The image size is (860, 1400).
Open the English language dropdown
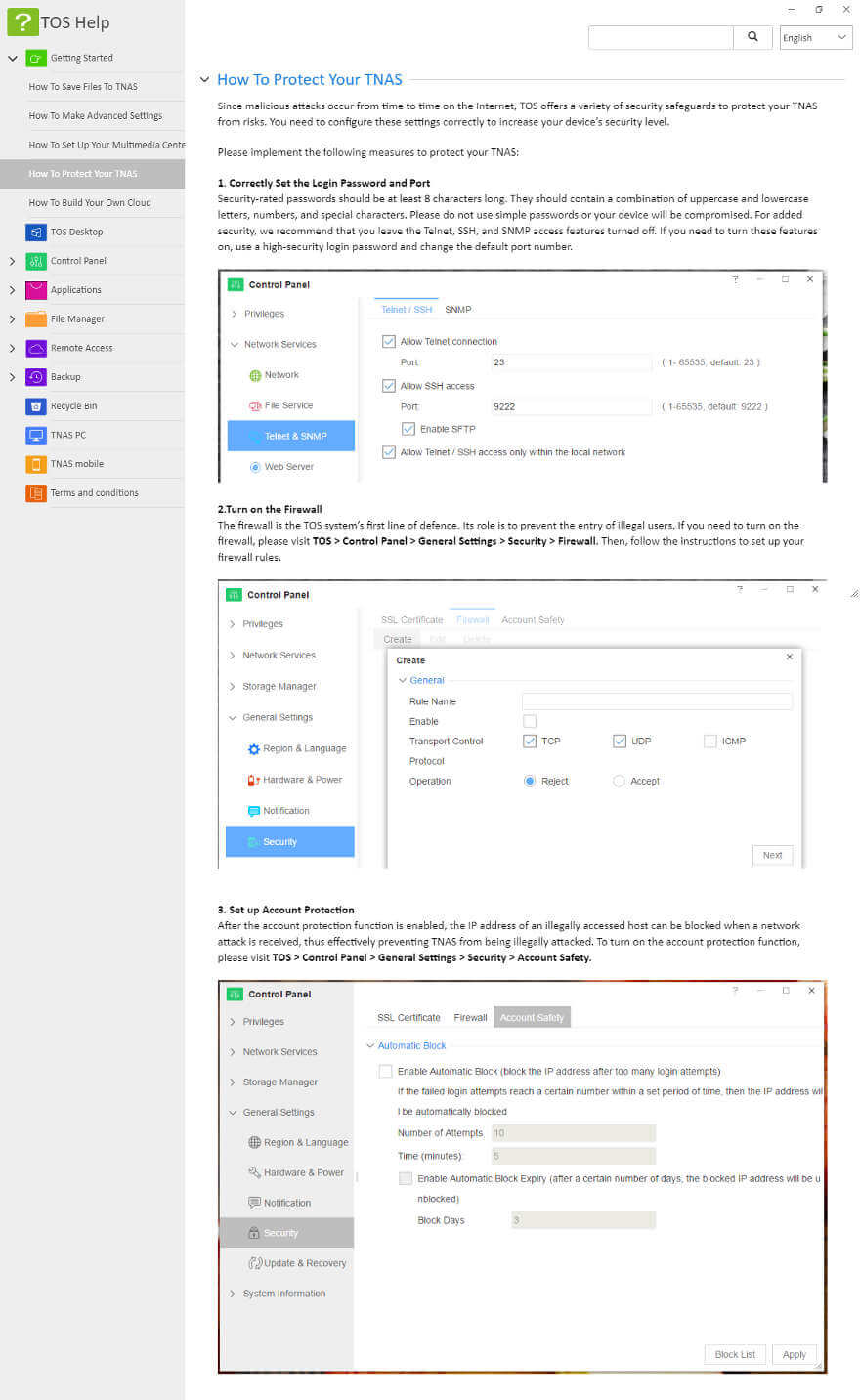816,37
